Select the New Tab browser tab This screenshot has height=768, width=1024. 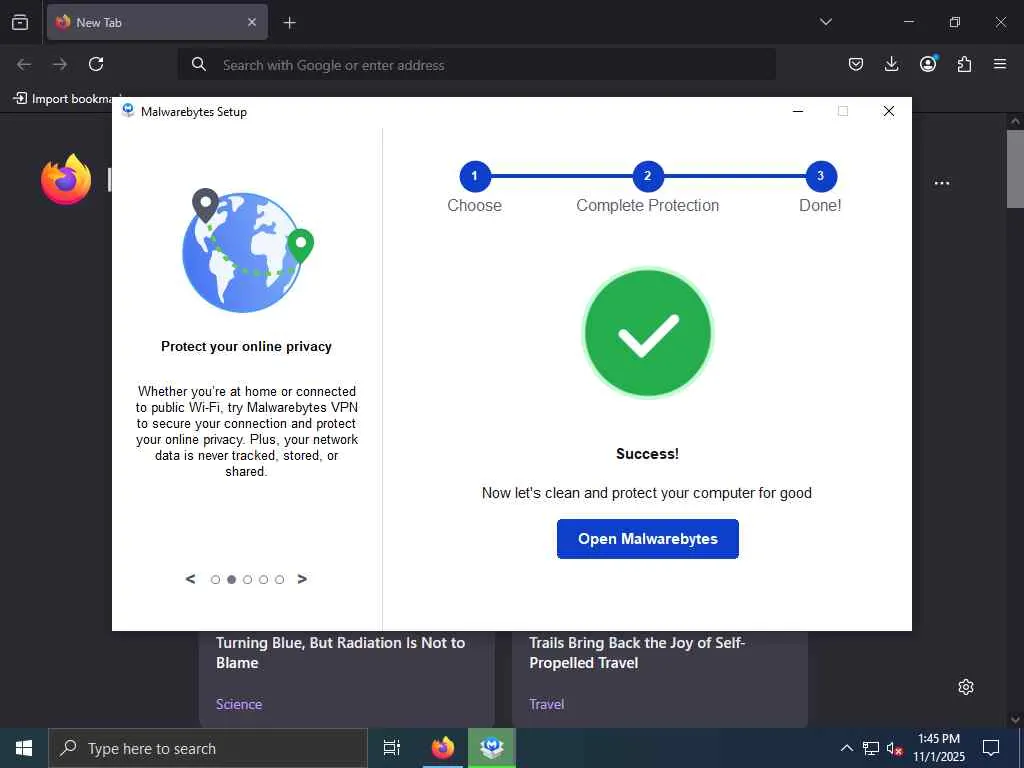click(x=157, y=22)
